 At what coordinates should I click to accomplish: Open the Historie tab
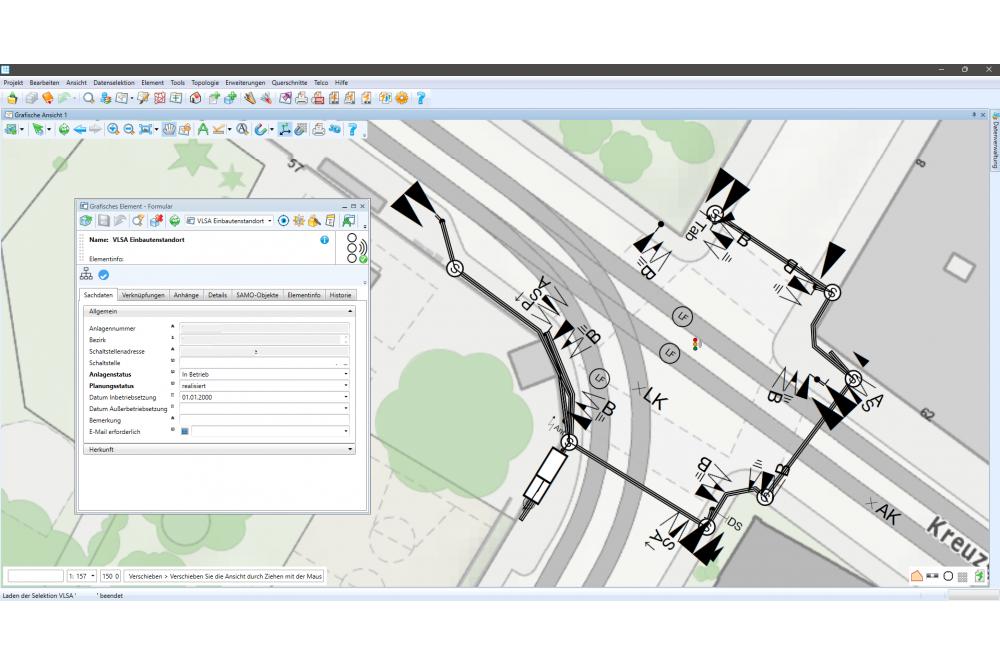(x=340, y=295)
